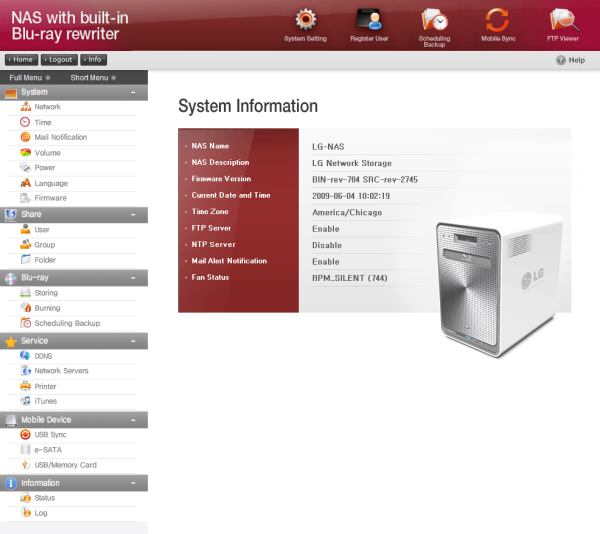Click the Help question mark icon
Viewport: 600px width, 534px height.
pos(561,60)
